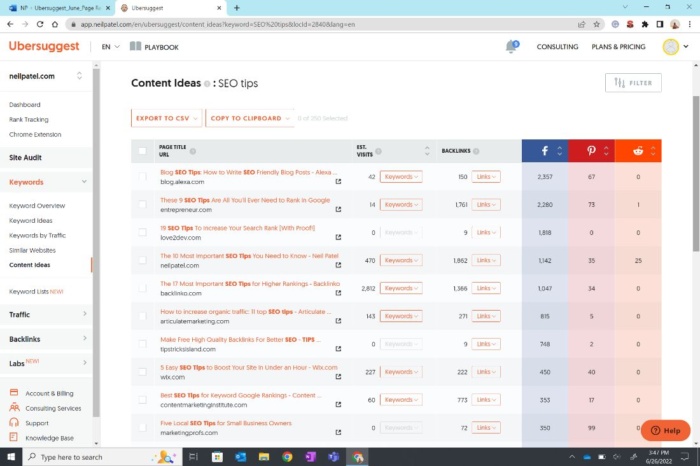700x466 pixels.
Task: Open Microsoft Teams from the taskbar
Action: tap(333, 457)
